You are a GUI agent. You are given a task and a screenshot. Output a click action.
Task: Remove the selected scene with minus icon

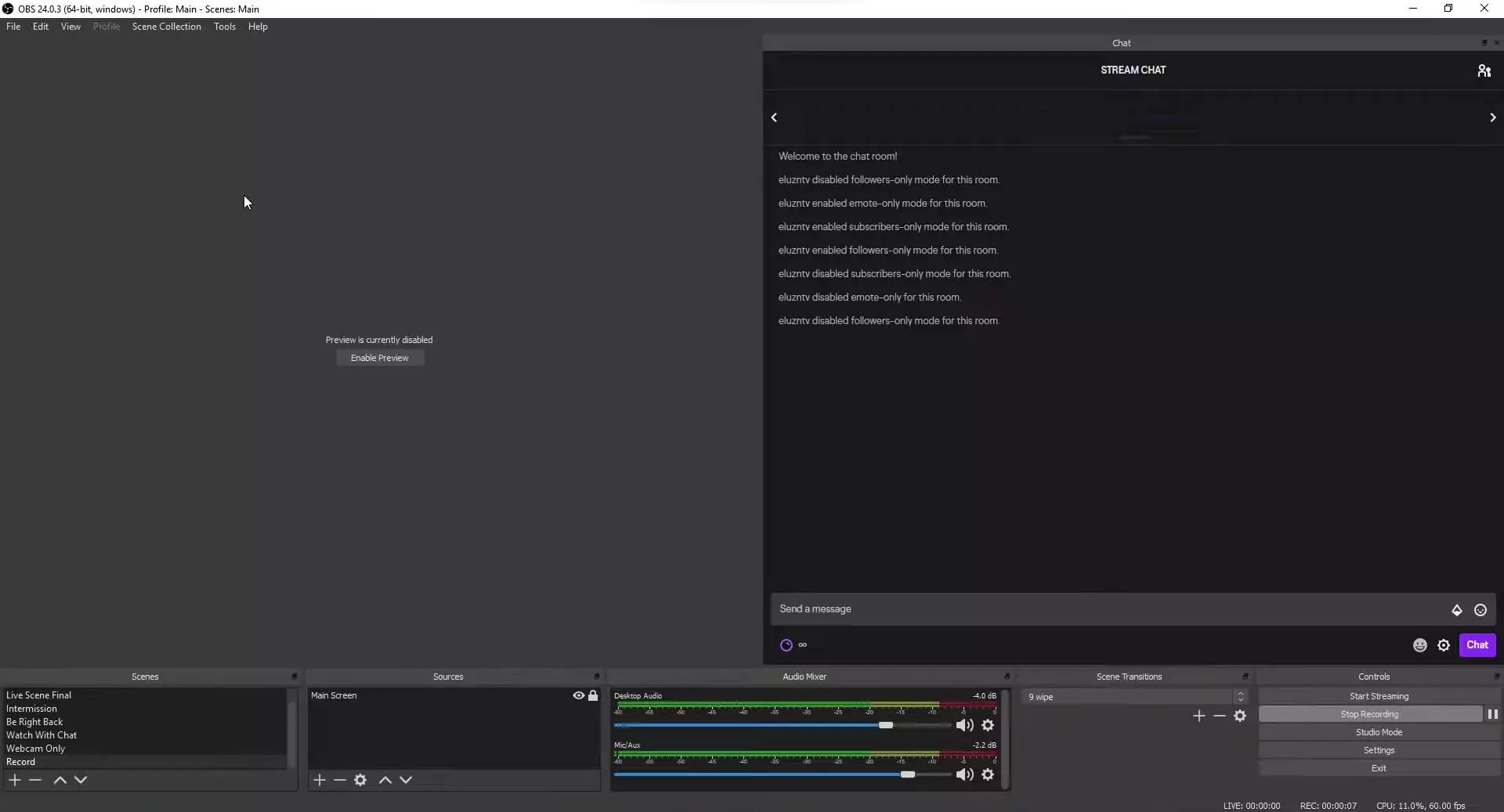(35, 780)
